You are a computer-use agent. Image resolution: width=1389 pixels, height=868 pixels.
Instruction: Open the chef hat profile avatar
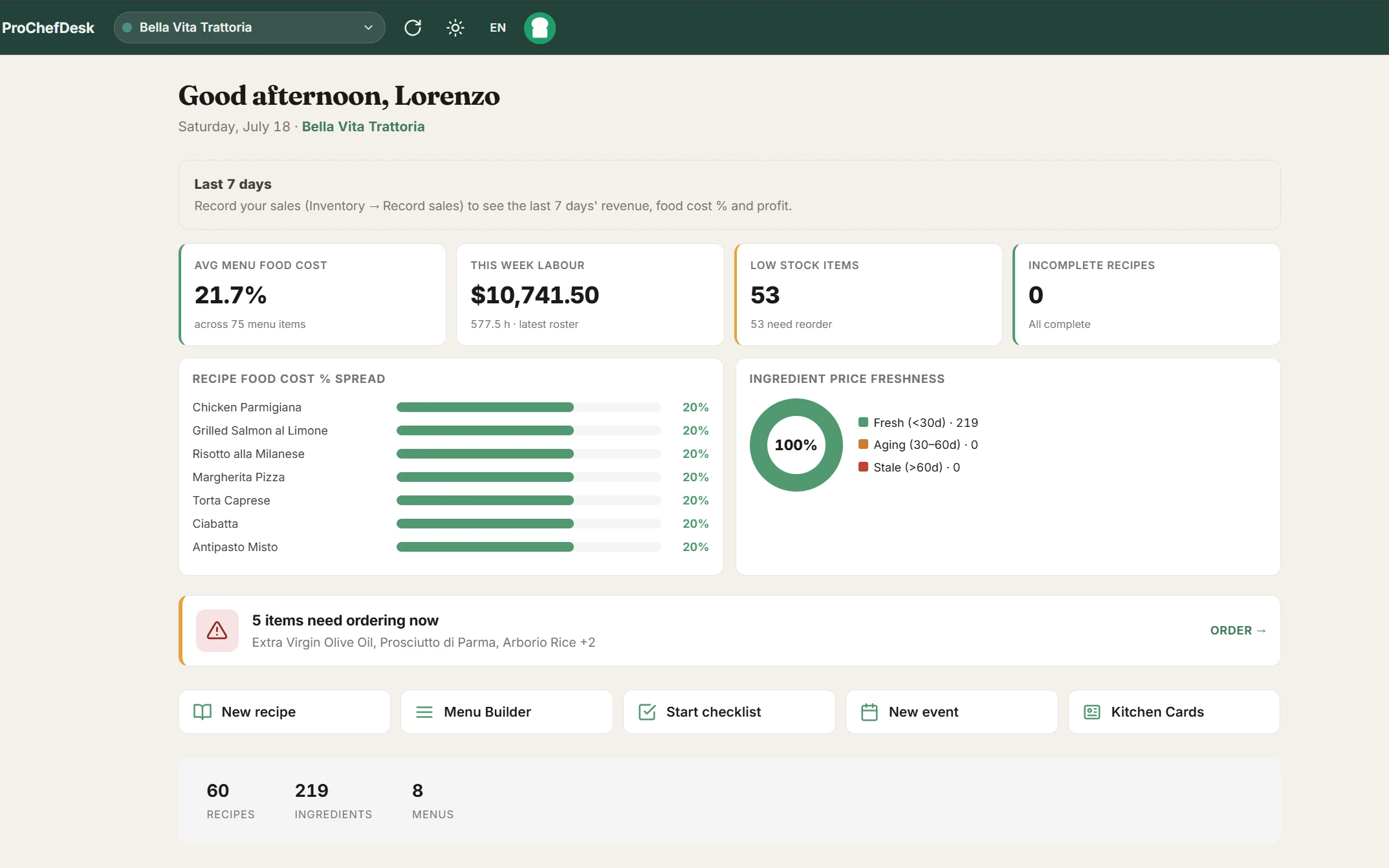(x=540, y=28)
